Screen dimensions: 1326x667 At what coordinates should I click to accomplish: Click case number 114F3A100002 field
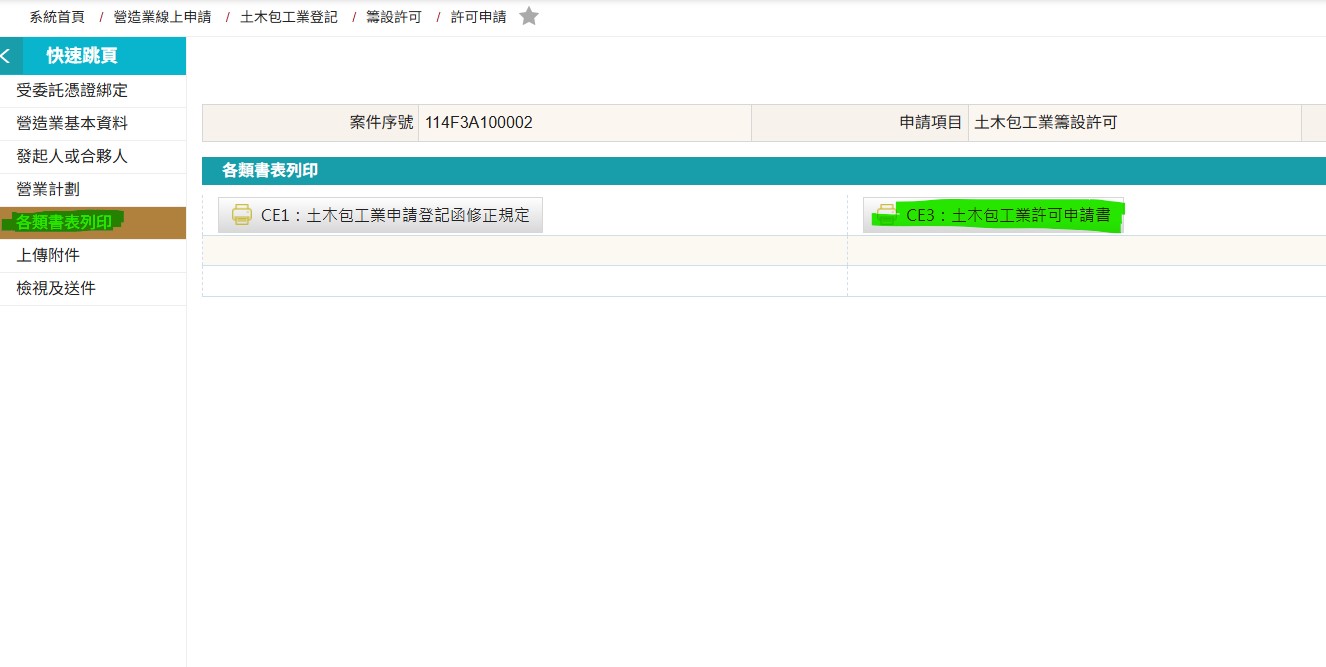(x=479, y=123)
